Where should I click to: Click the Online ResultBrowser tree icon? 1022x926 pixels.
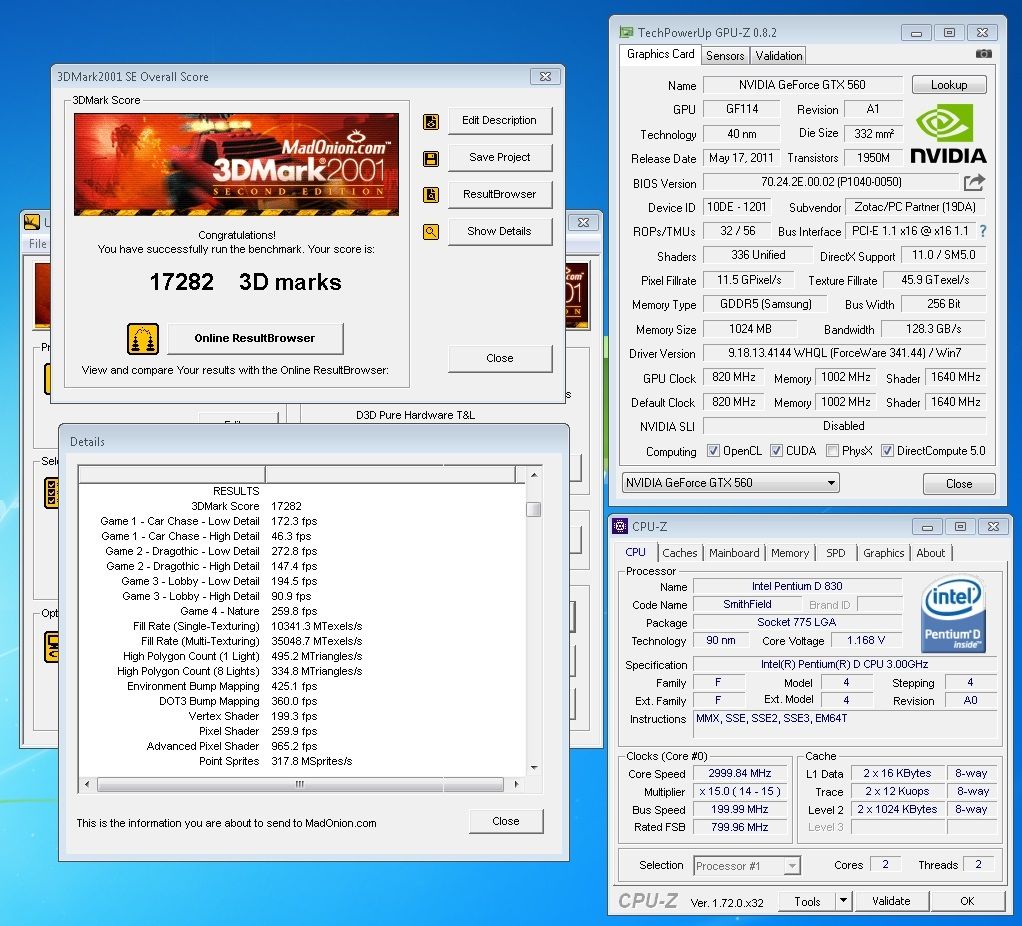pos(143,339)
